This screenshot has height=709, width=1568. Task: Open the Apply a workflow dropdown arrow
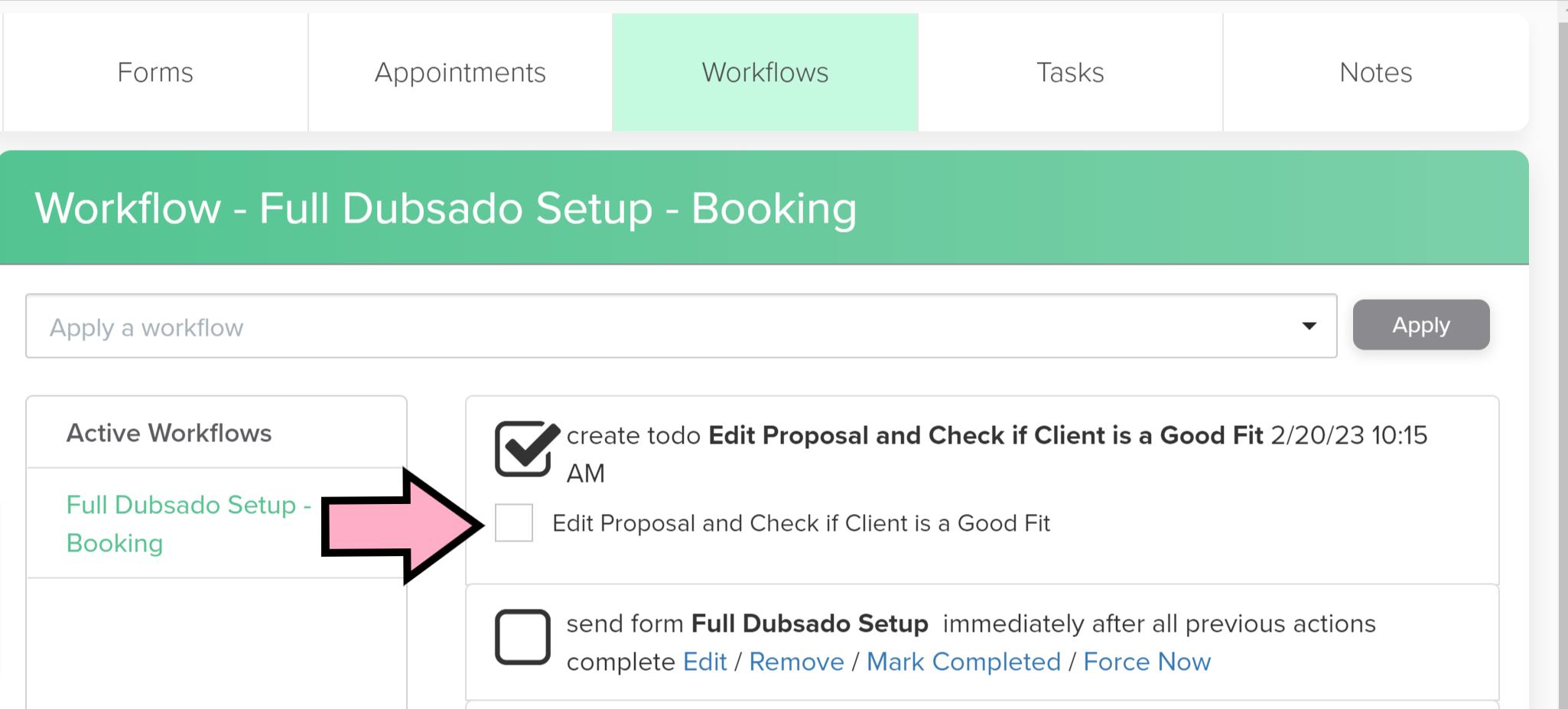(1309, 326)
